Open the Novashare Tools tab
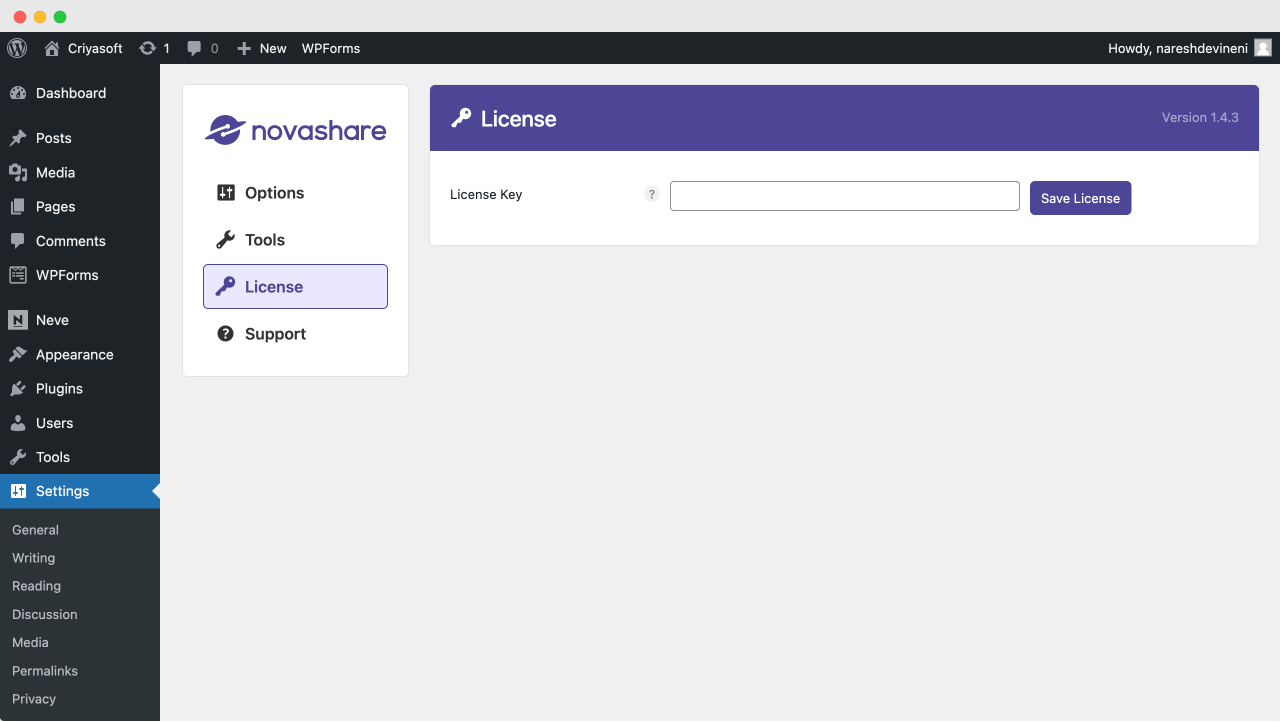The width and height of the screenshot is (1280, 722). 295,240
